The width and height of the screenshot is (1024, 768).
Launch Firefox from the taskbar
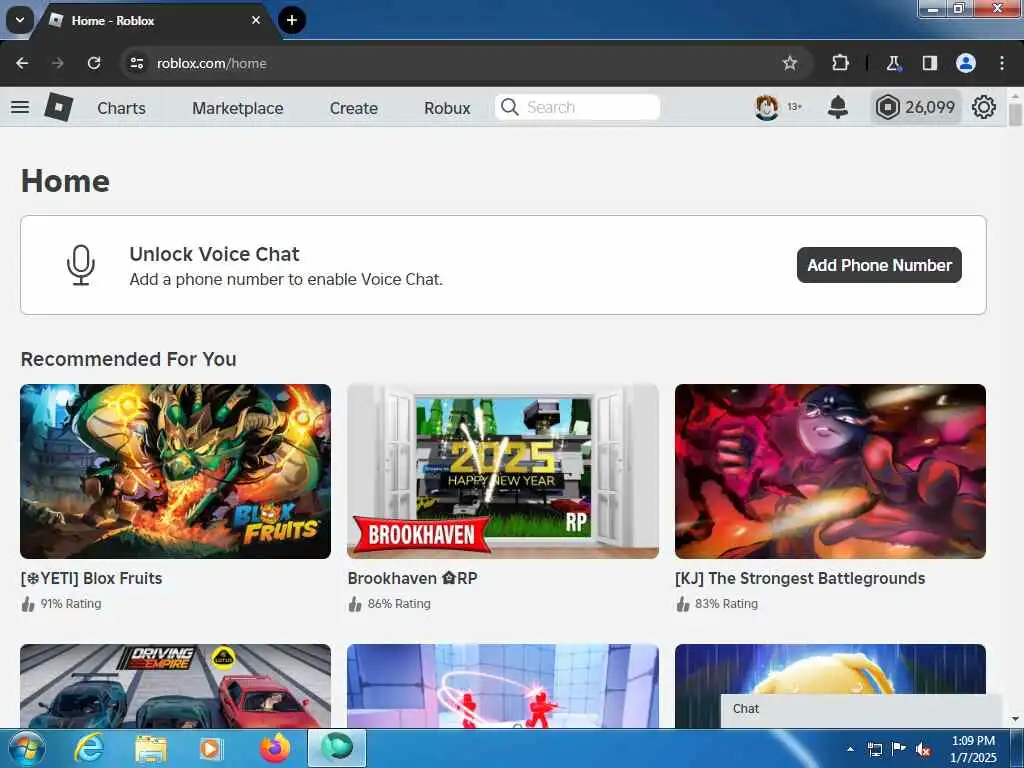pyautogui.click(x=274, y=748)
